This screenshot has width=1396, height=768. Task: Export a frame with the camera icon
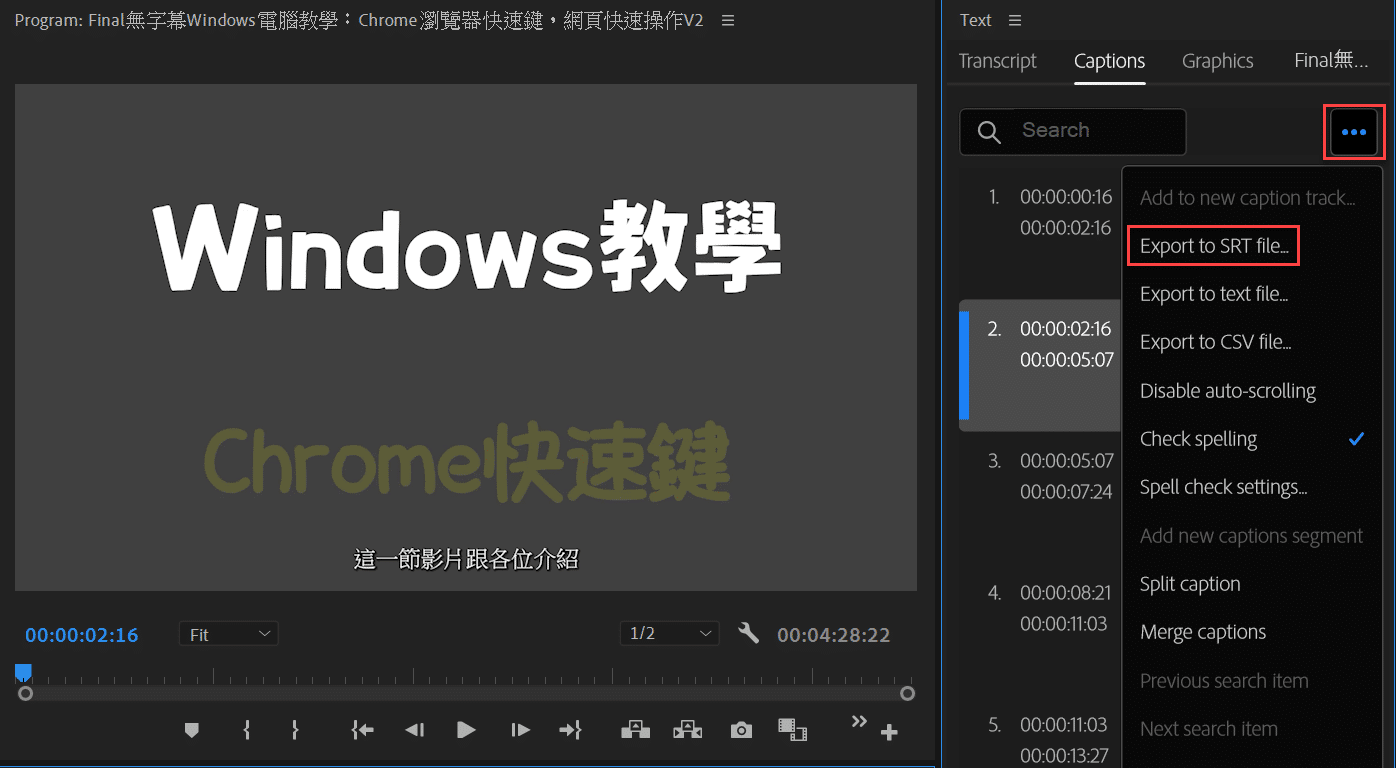point(741,731)
